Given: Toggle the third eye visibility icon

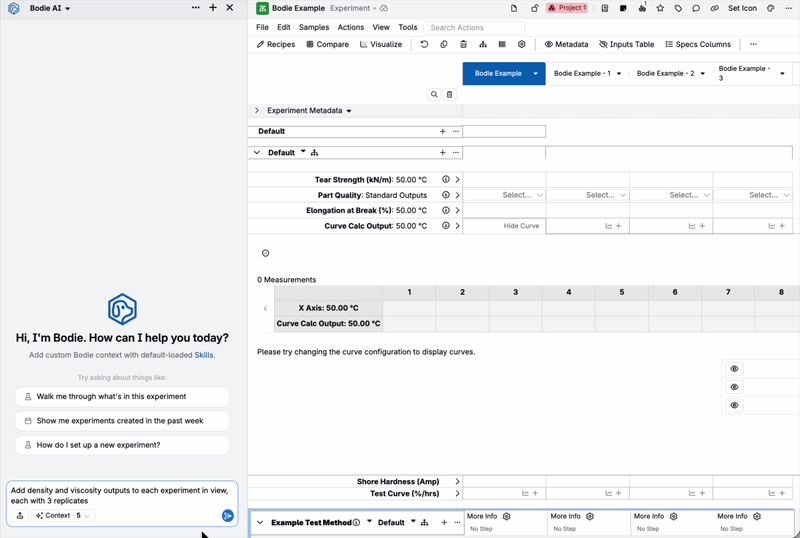Looking at the screenshot, I should pos(734,405).
